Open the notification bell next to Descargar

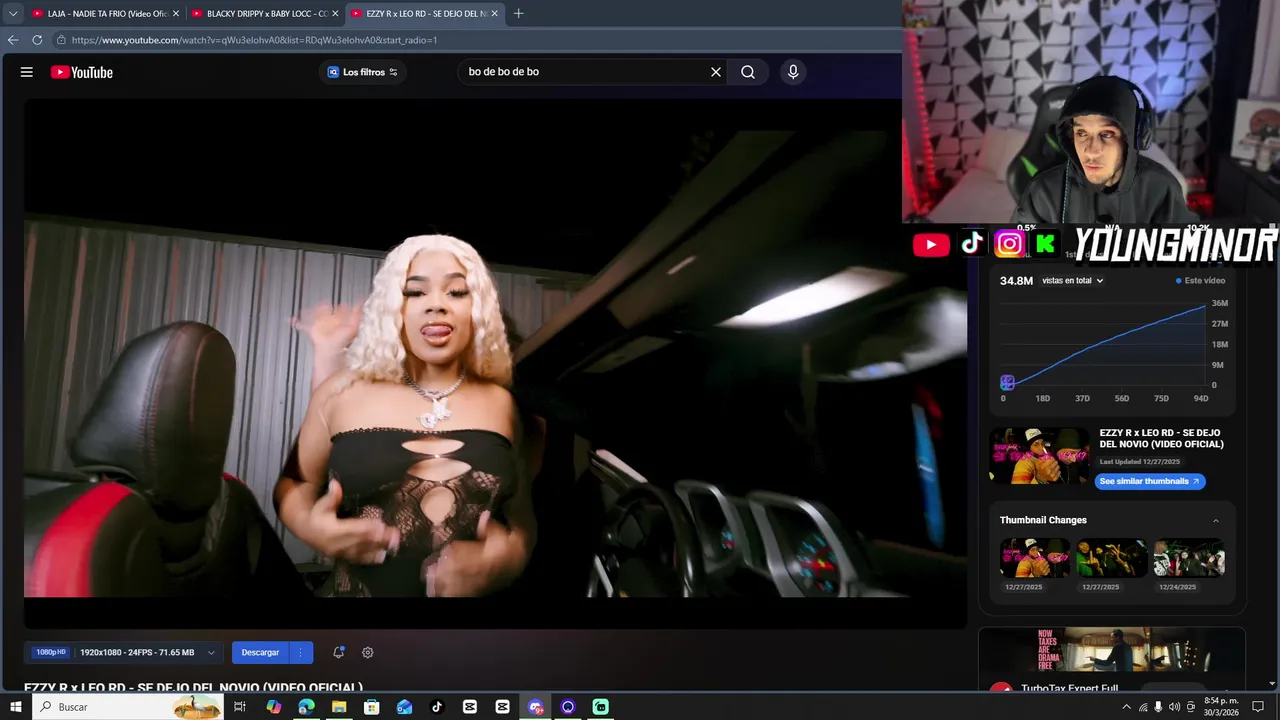(x=339, y=652)
